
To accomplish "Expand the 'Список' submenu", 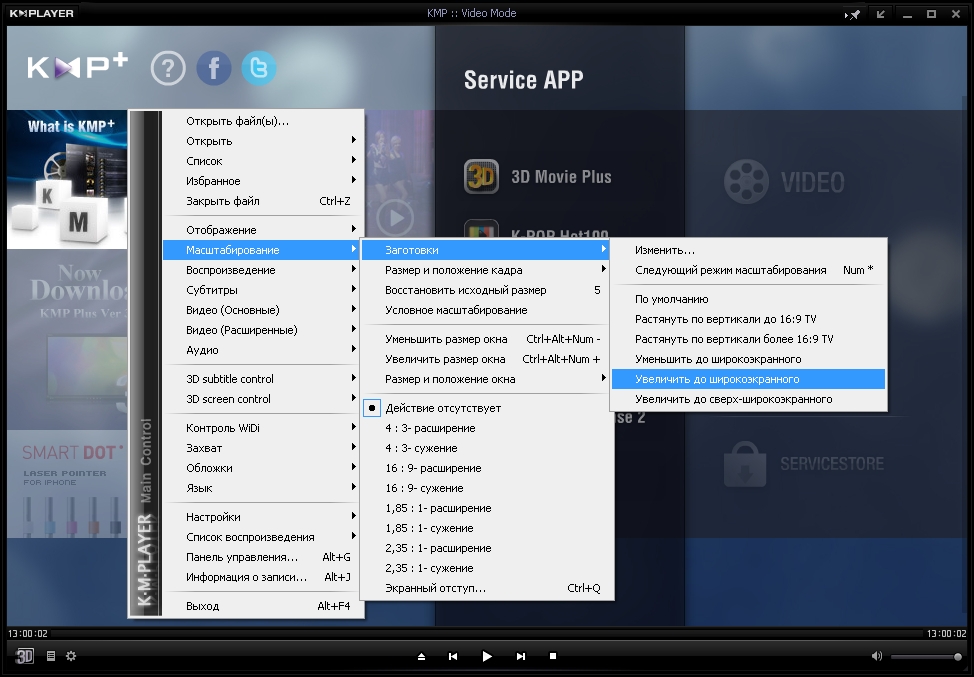I will pos(262,161).
